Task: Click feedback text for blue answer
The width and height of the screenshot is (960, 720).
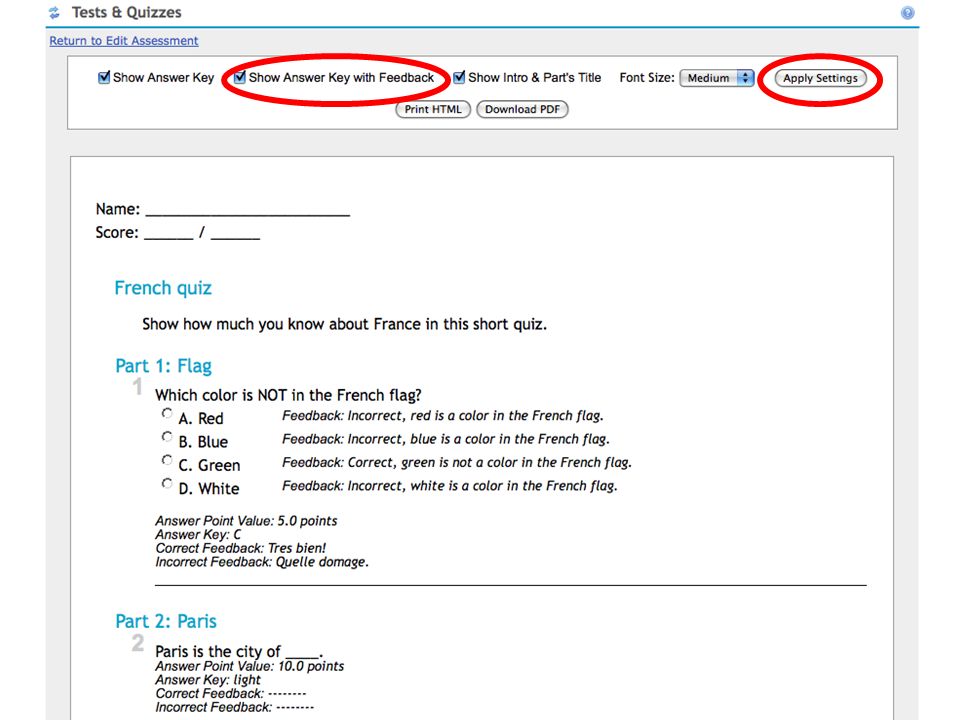Action: (x=446, y=439)
